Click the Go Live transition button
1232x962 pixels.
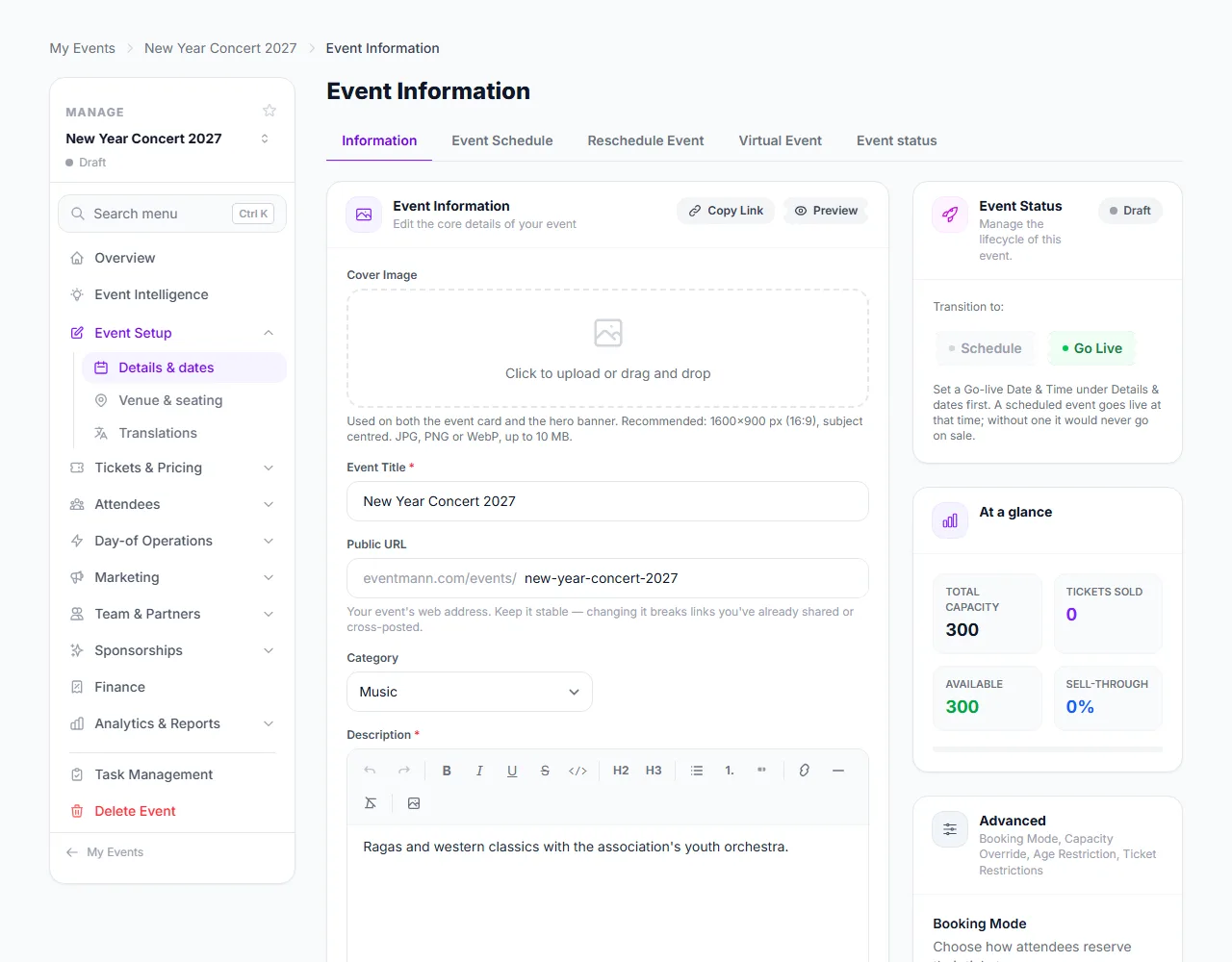click(1091, 348)
